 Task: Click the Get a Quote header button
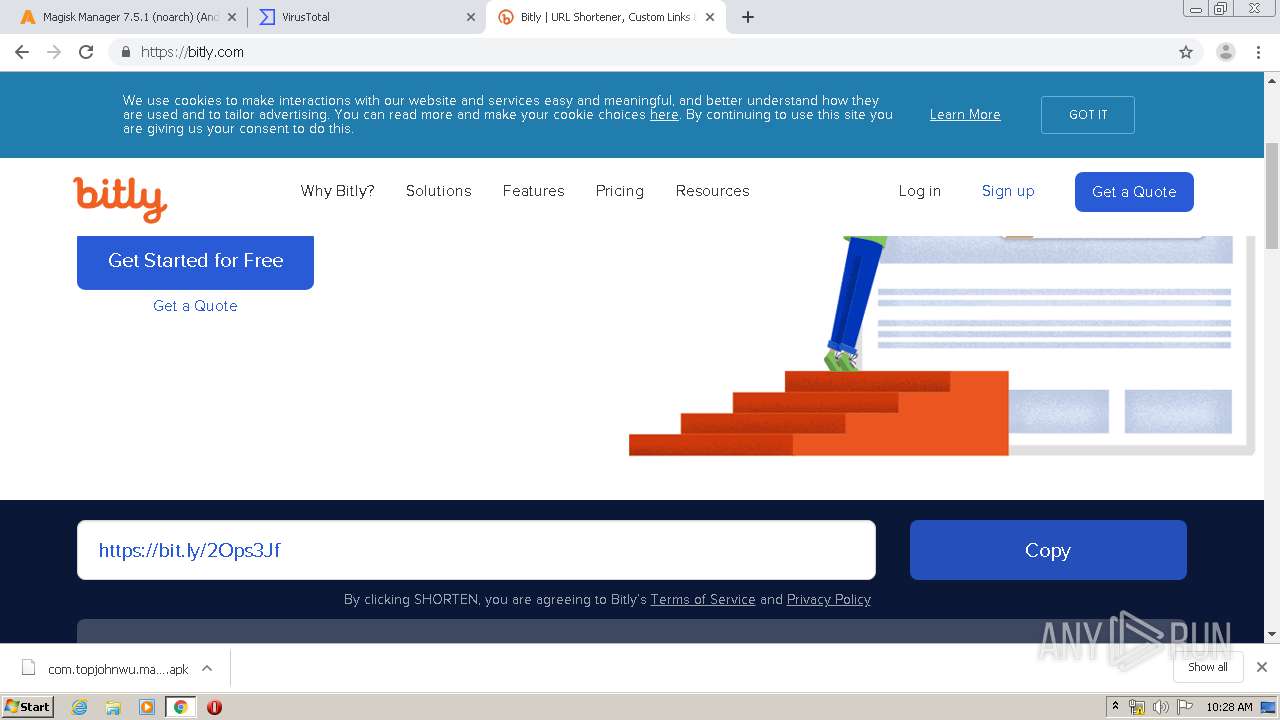pyautogui.click(x=1134, y=192)
